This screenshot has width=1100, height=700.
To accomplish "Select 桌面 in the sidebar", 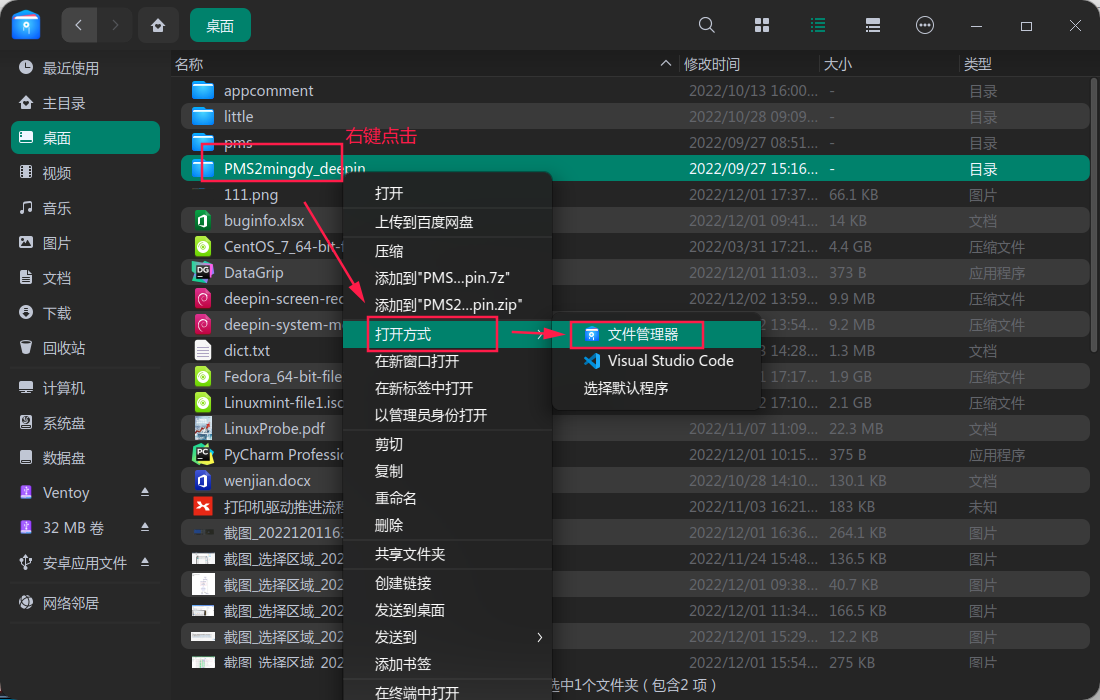I will (86, 137).
